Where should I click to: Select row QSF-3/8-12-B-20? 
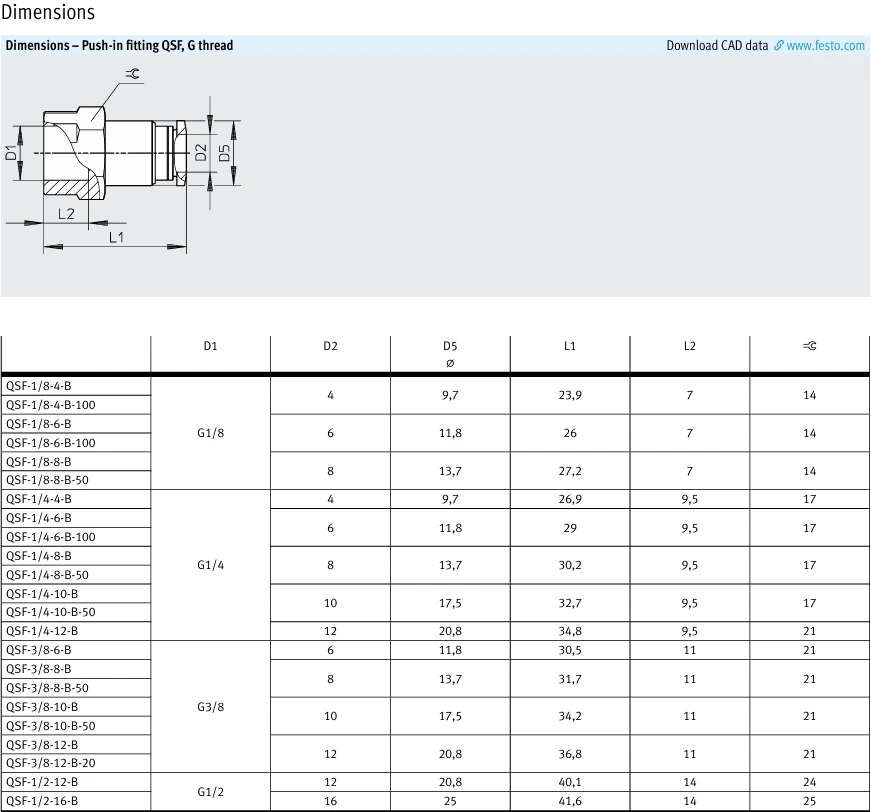point(76,763)
